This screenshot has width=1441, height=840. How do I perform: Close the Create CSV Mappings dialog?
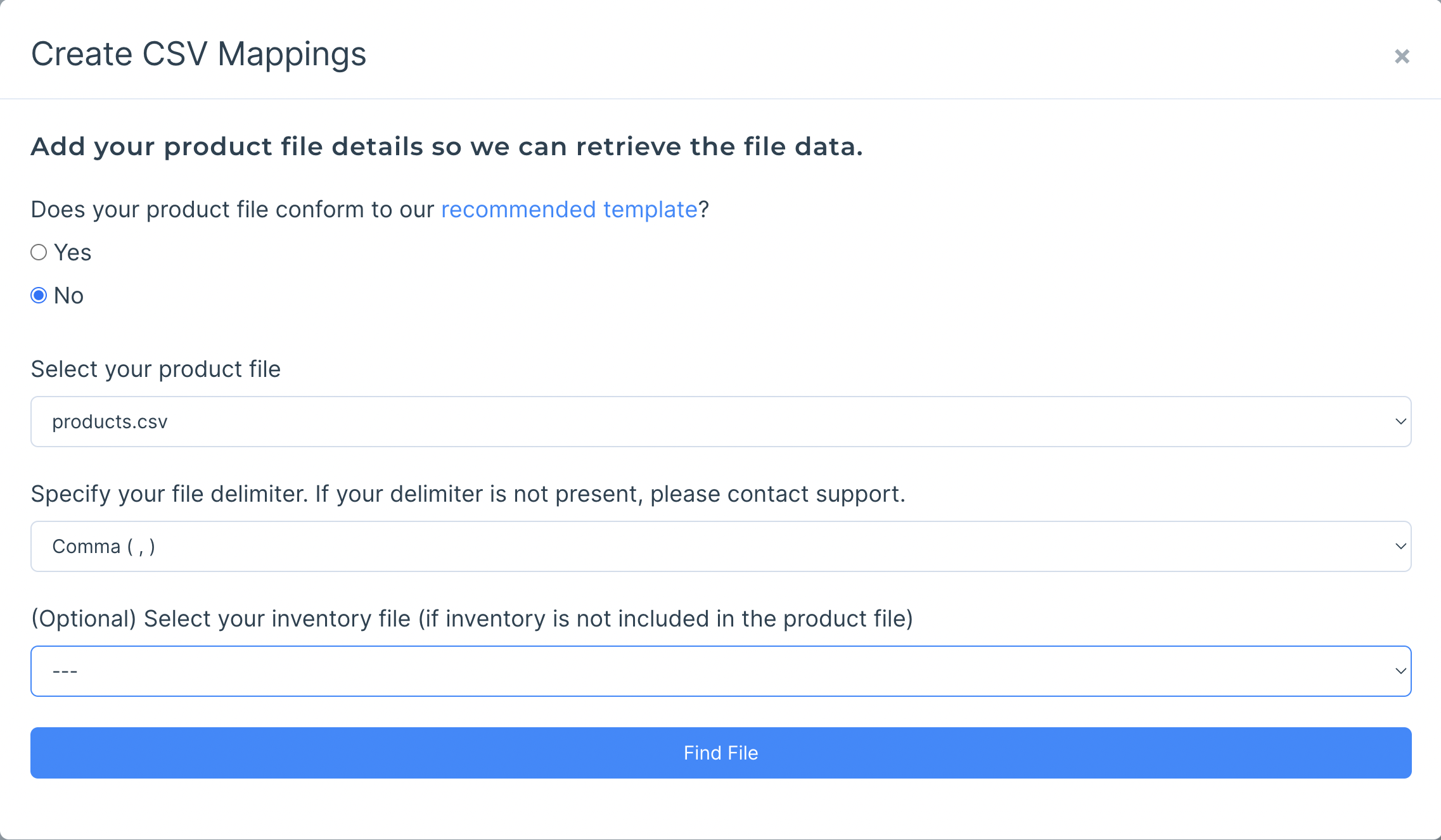pos(1402,56)
